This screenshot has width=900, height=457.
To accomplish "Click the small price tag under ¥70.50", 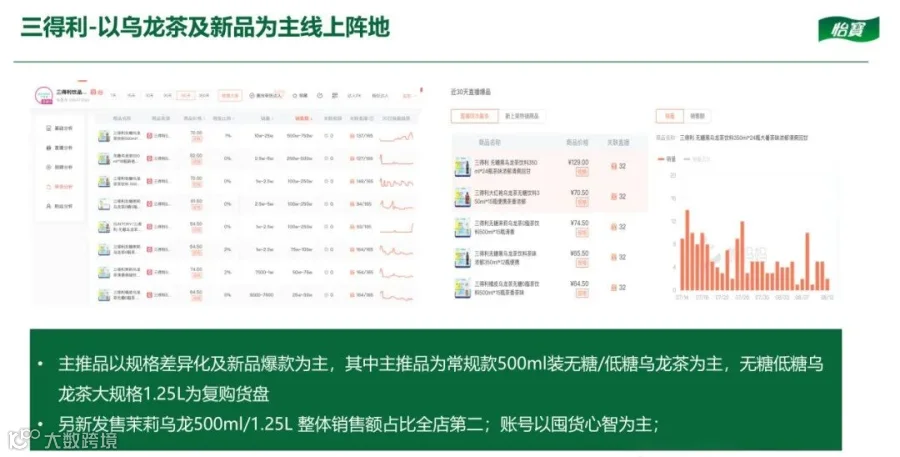I will tap(581, 202).
